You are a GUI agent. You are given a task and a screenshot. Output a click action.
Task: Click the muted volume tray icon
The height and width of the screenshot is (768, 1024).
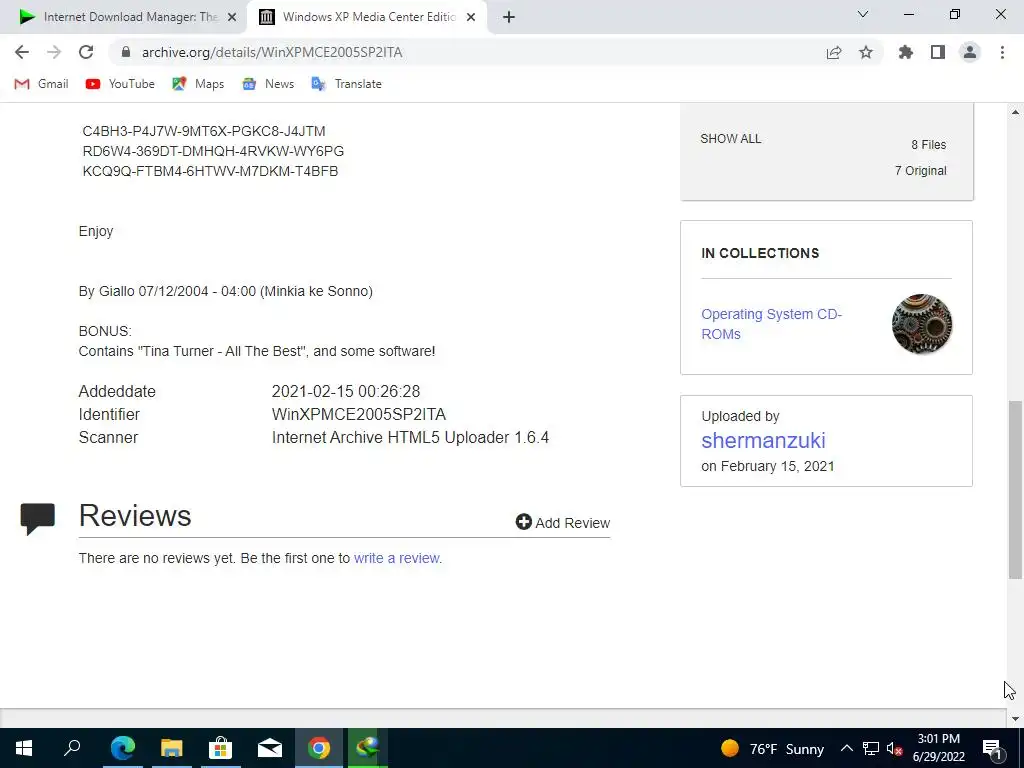tap(895, 748)
